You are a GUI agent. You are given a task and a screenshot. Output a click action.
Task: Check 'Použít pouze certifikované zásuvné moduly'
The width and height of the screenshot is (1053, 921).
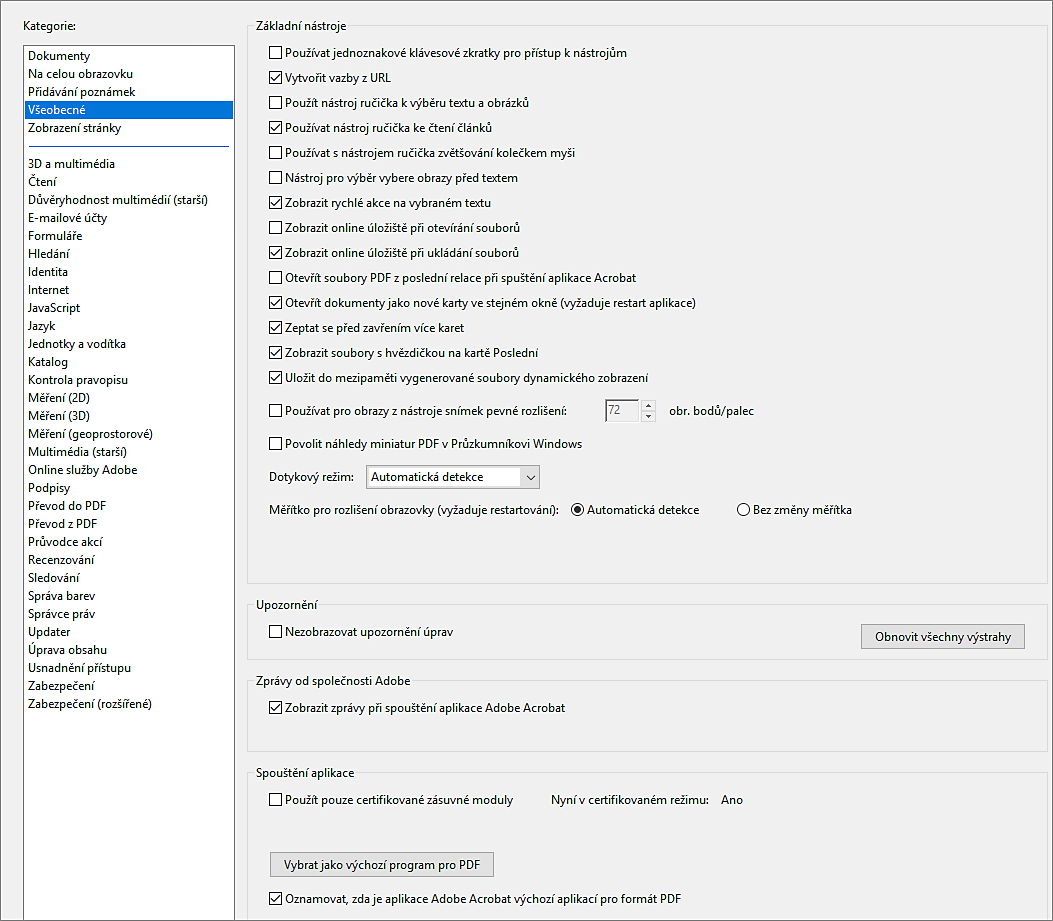point(275,799)
